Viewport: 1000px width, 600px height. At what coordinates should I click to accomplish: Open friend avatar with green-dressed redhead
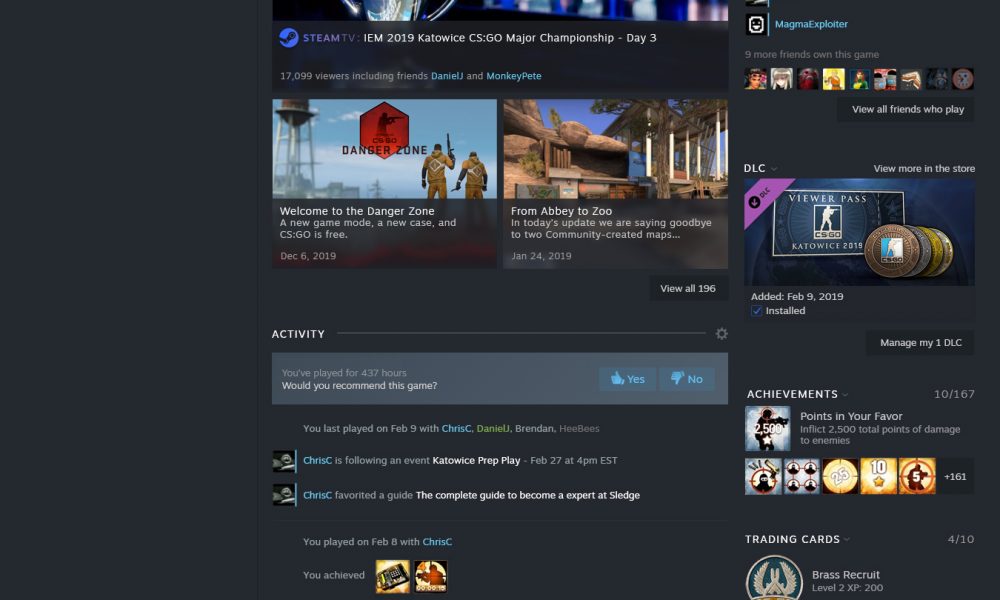click(859, 79)
